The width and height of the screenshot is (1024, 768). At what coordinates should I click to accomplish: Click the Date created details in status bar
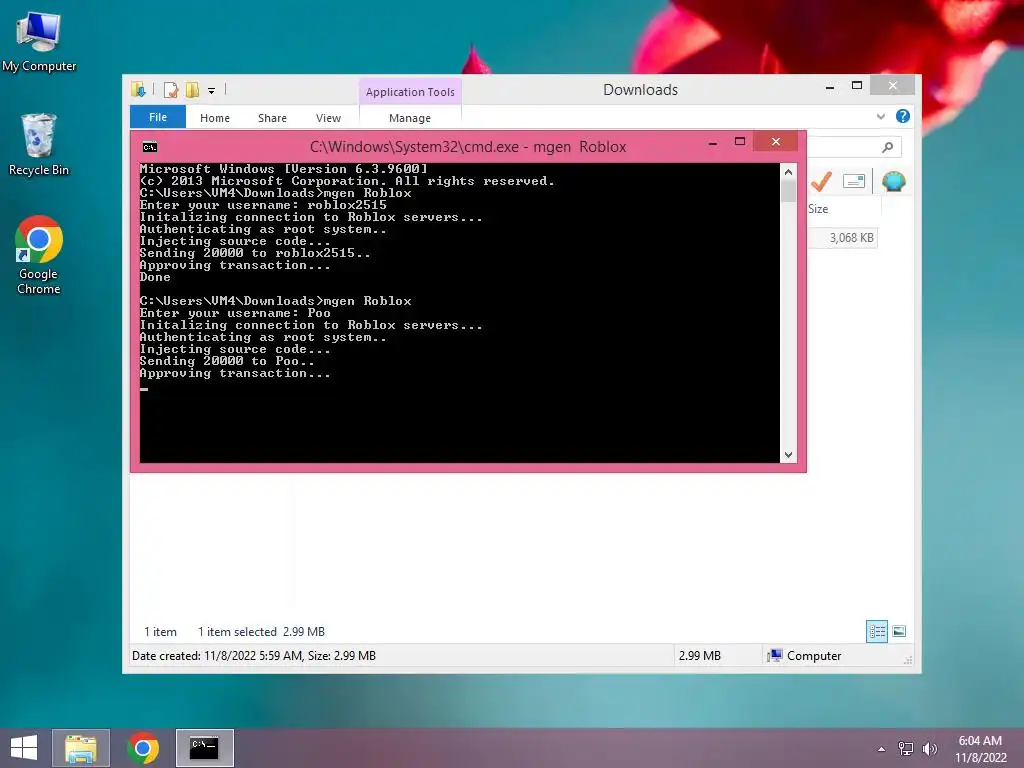254,656
